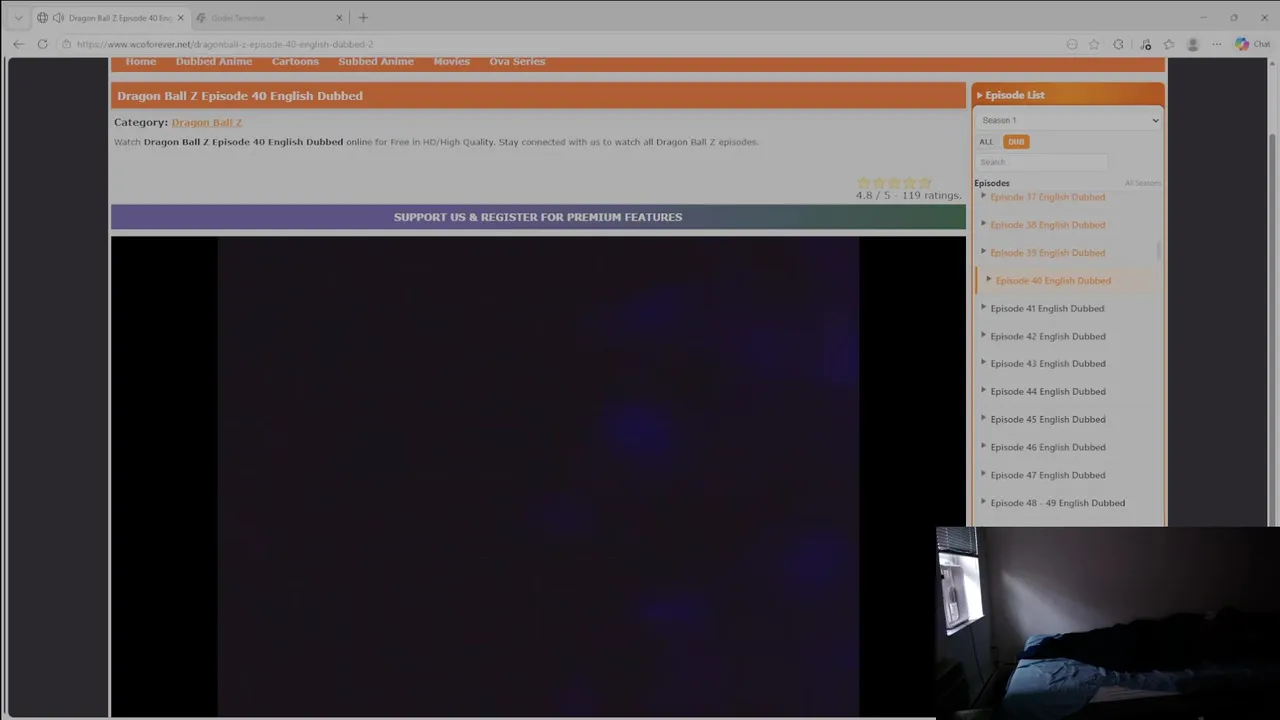Click the arrow beside Episode 45
1280x720 pixels.
983,418
